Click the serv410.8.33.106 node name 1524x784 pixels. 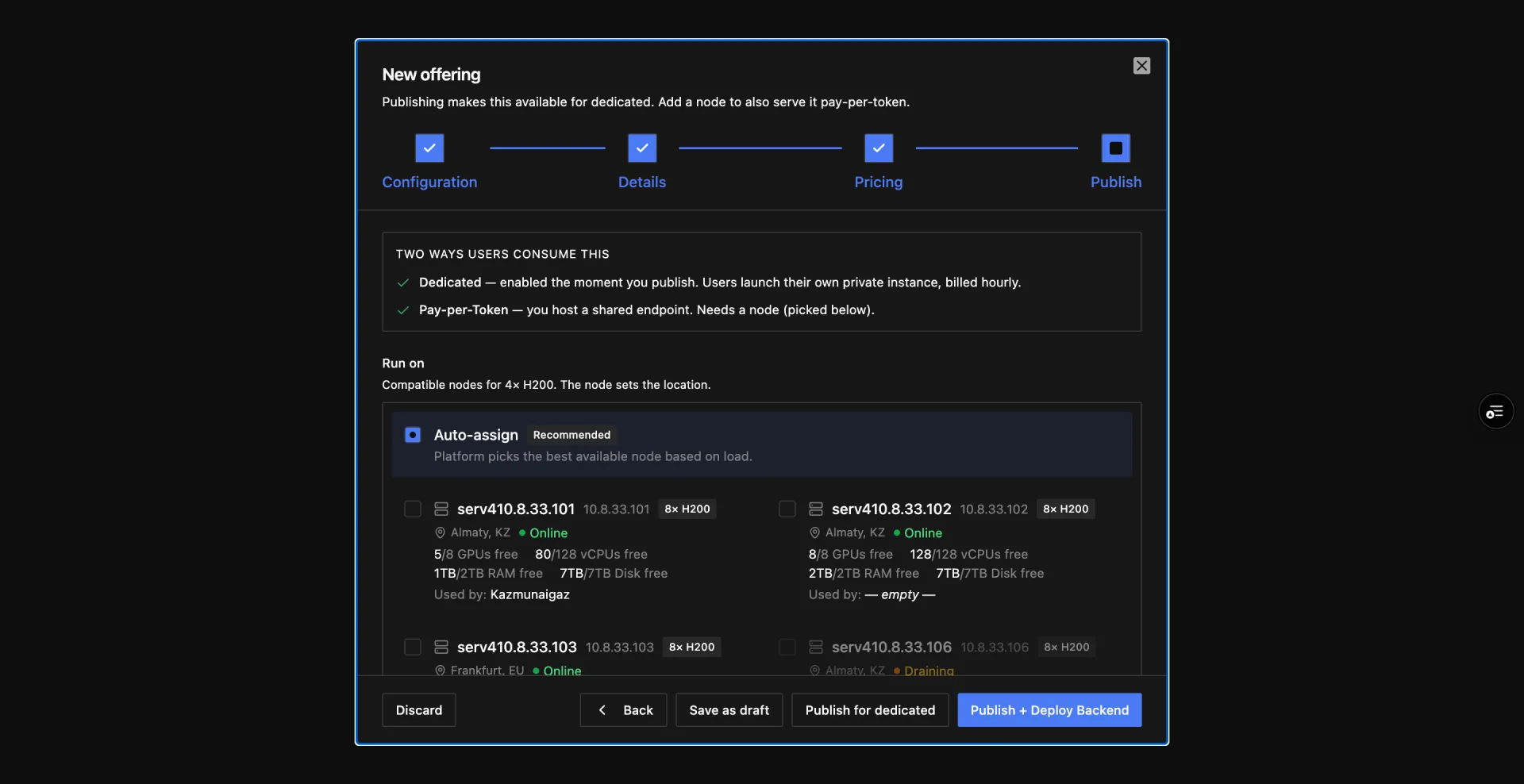click(891, 647)
